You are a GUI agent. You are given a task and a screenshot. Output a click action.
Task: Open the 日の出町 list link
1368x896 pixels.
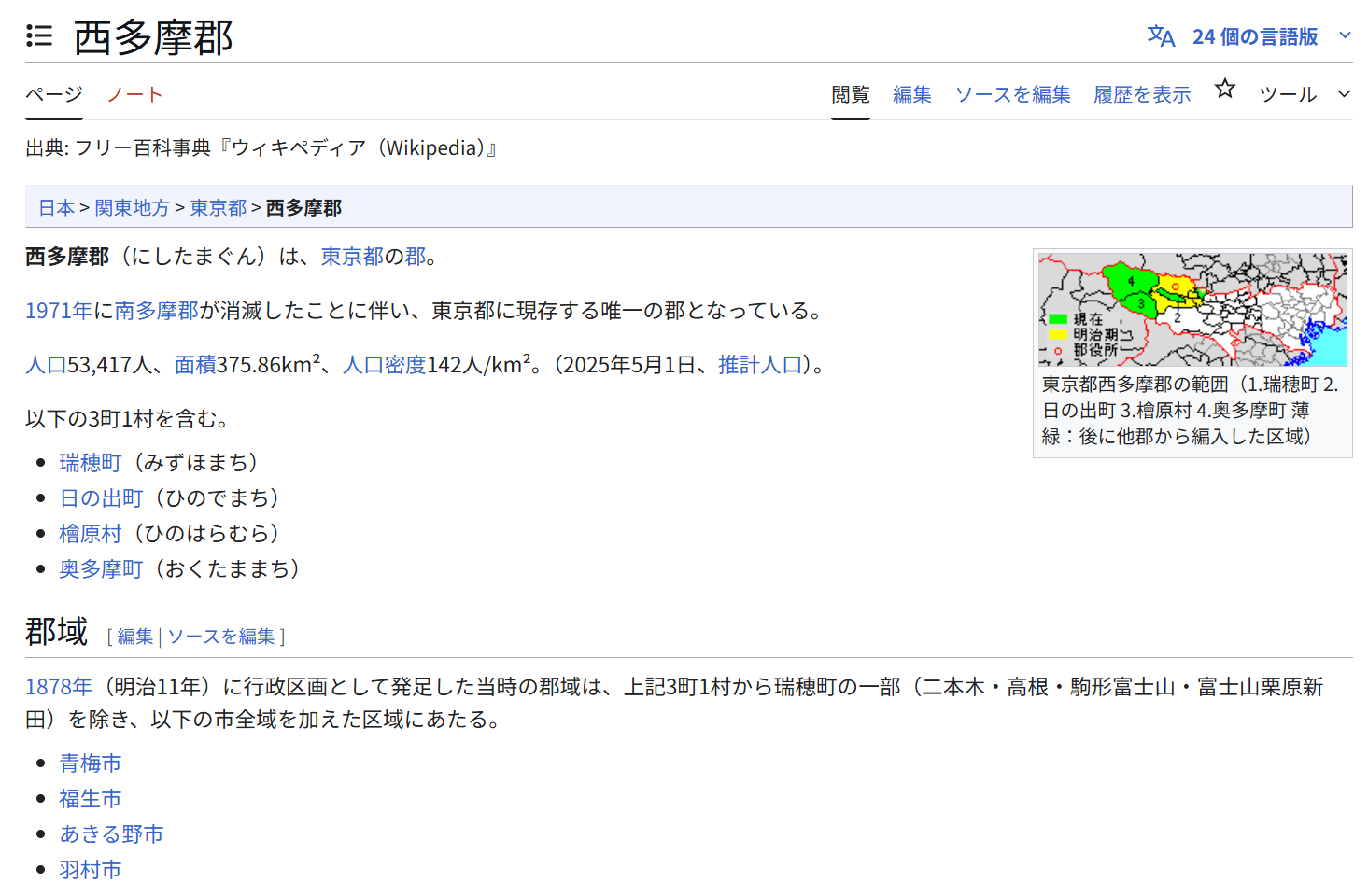(101, 498)
